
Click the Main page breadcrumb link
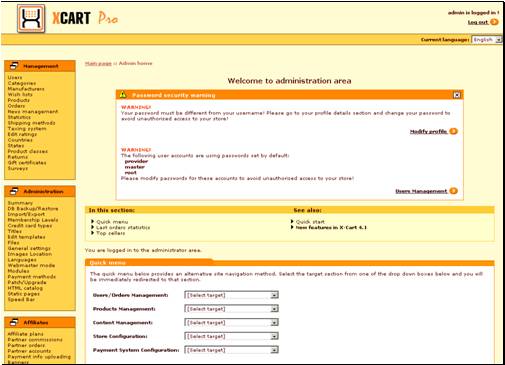[98, 63]
